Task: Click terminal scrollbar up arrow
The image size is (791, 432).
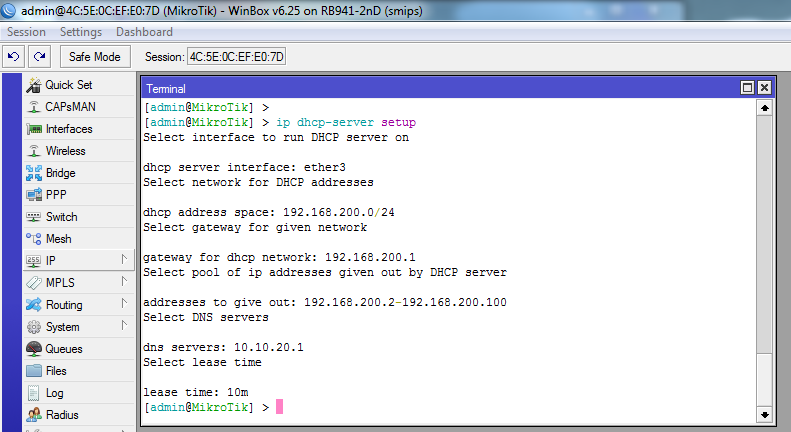Action: click(x=765, y=108)
